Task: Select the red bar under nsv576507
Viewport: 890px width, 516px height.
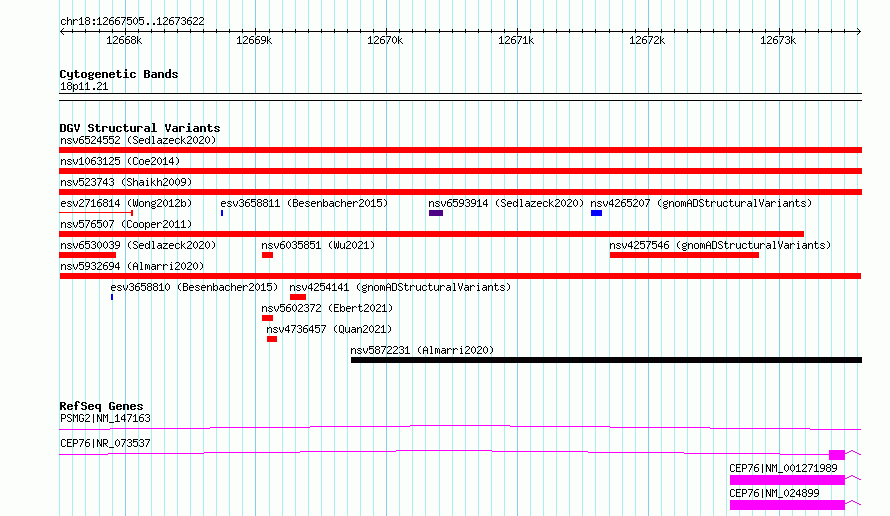Action: click(431, 234)
